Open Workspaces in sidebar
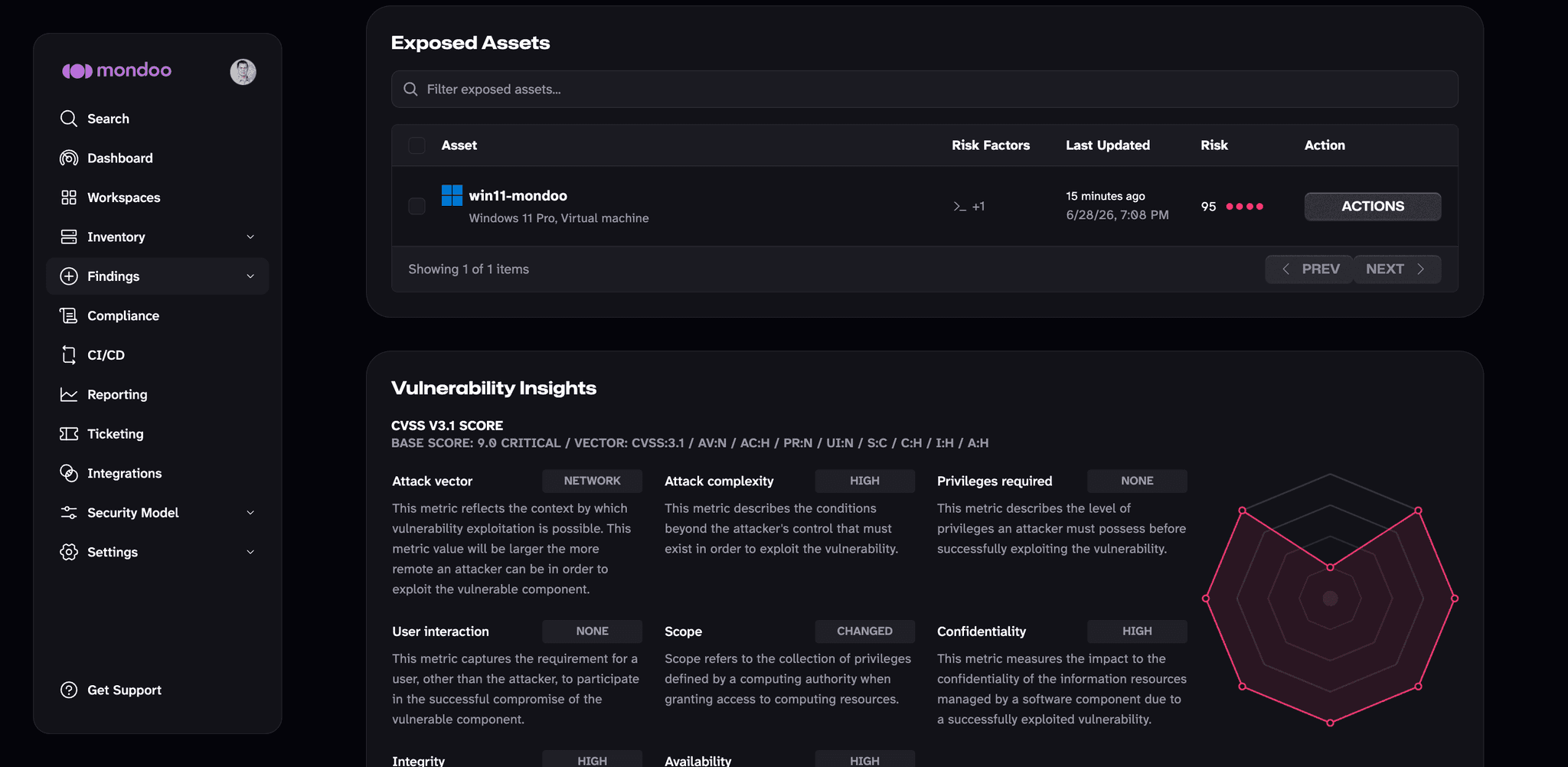Screen dimensions: 1568x767 point(158,197)
